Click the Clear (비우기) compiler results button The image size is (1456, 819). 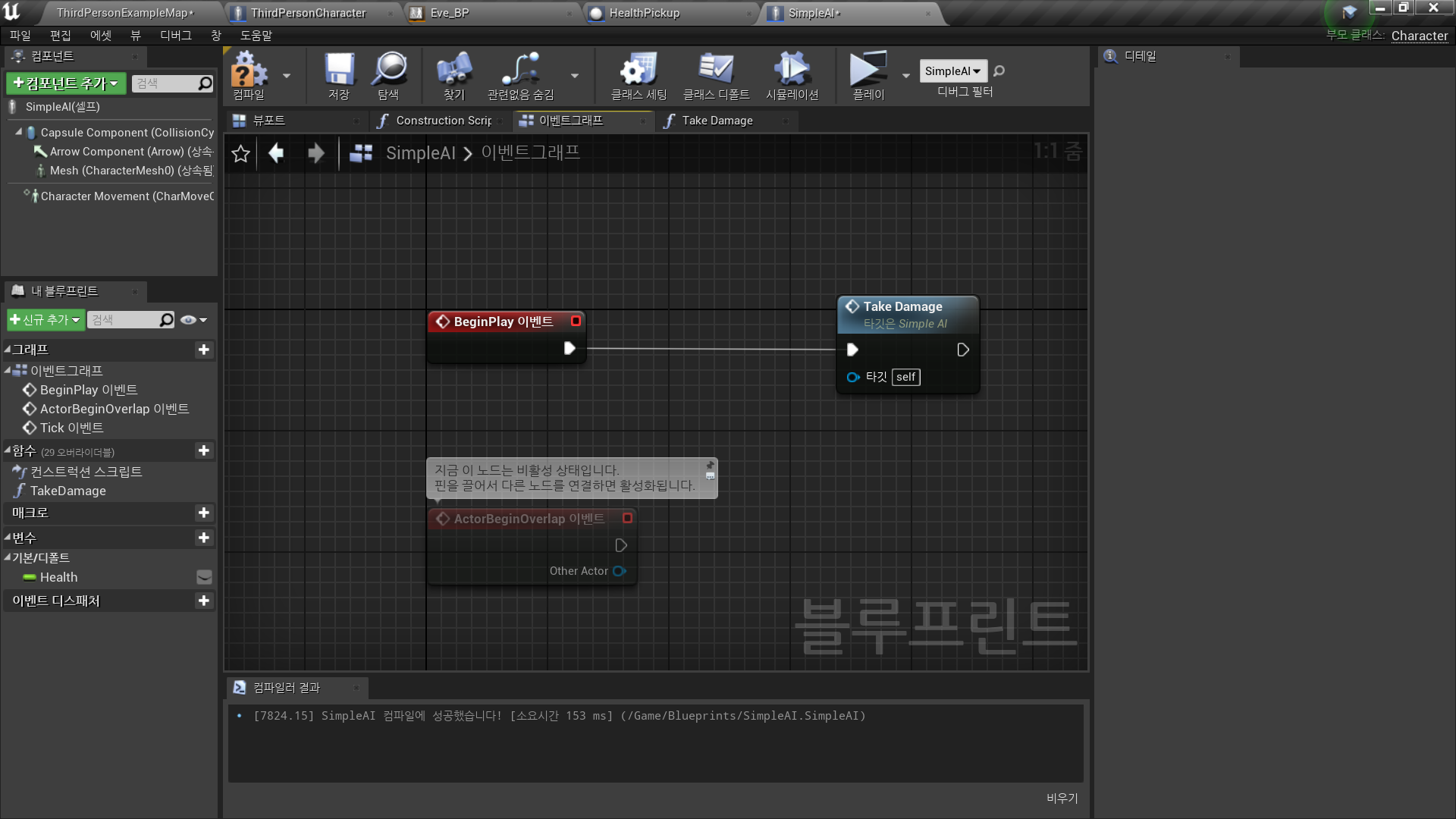(x=1062, y=798)
